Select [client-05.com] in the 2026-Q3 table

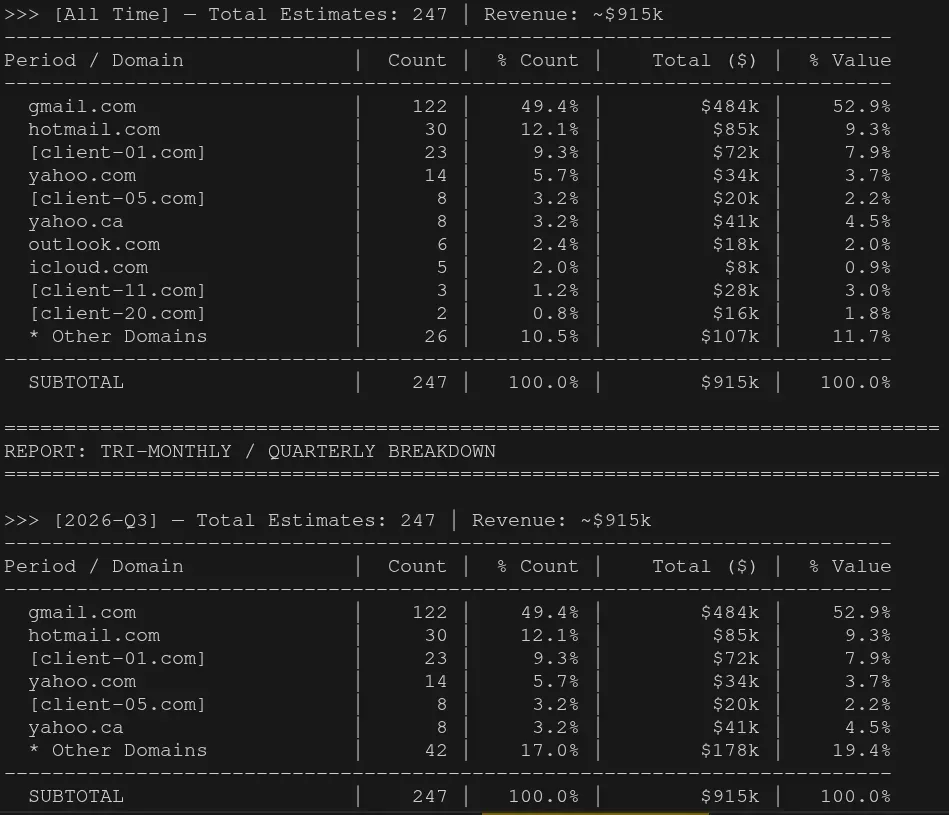(x=117, y=704)
